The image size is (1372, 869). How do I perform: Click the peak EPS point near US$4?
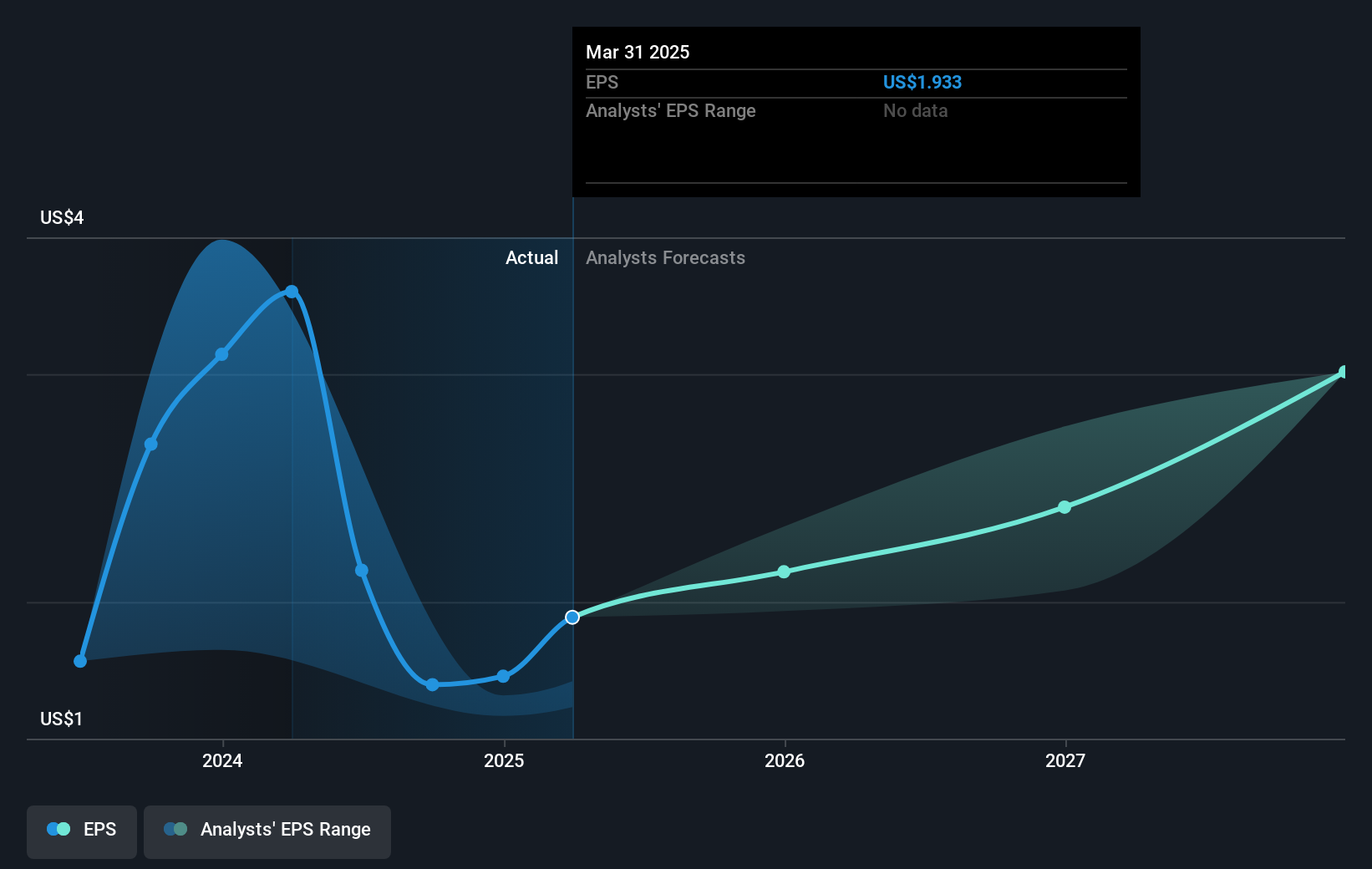pyautogui.click(x=292, y=292)
